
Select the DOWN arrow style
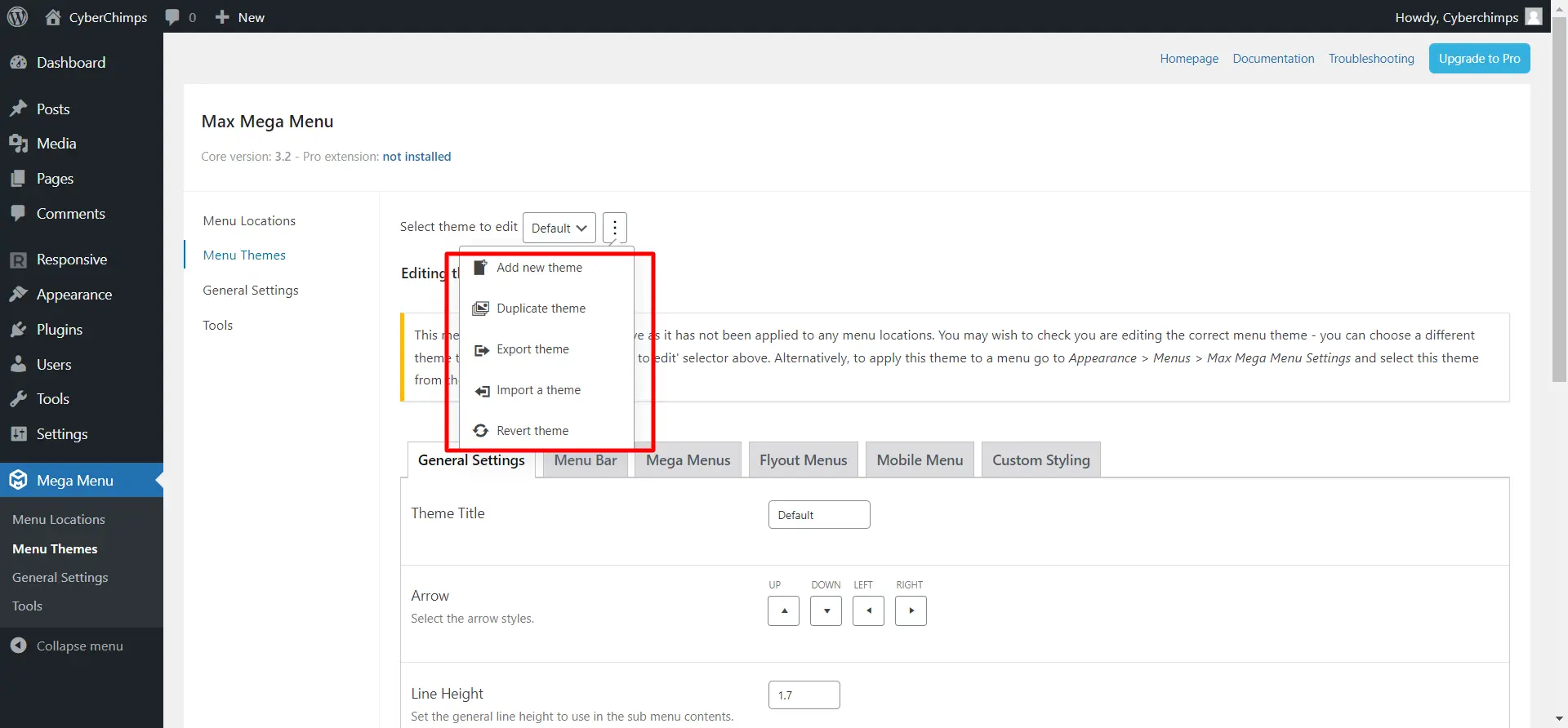click(x=826, y=610)
